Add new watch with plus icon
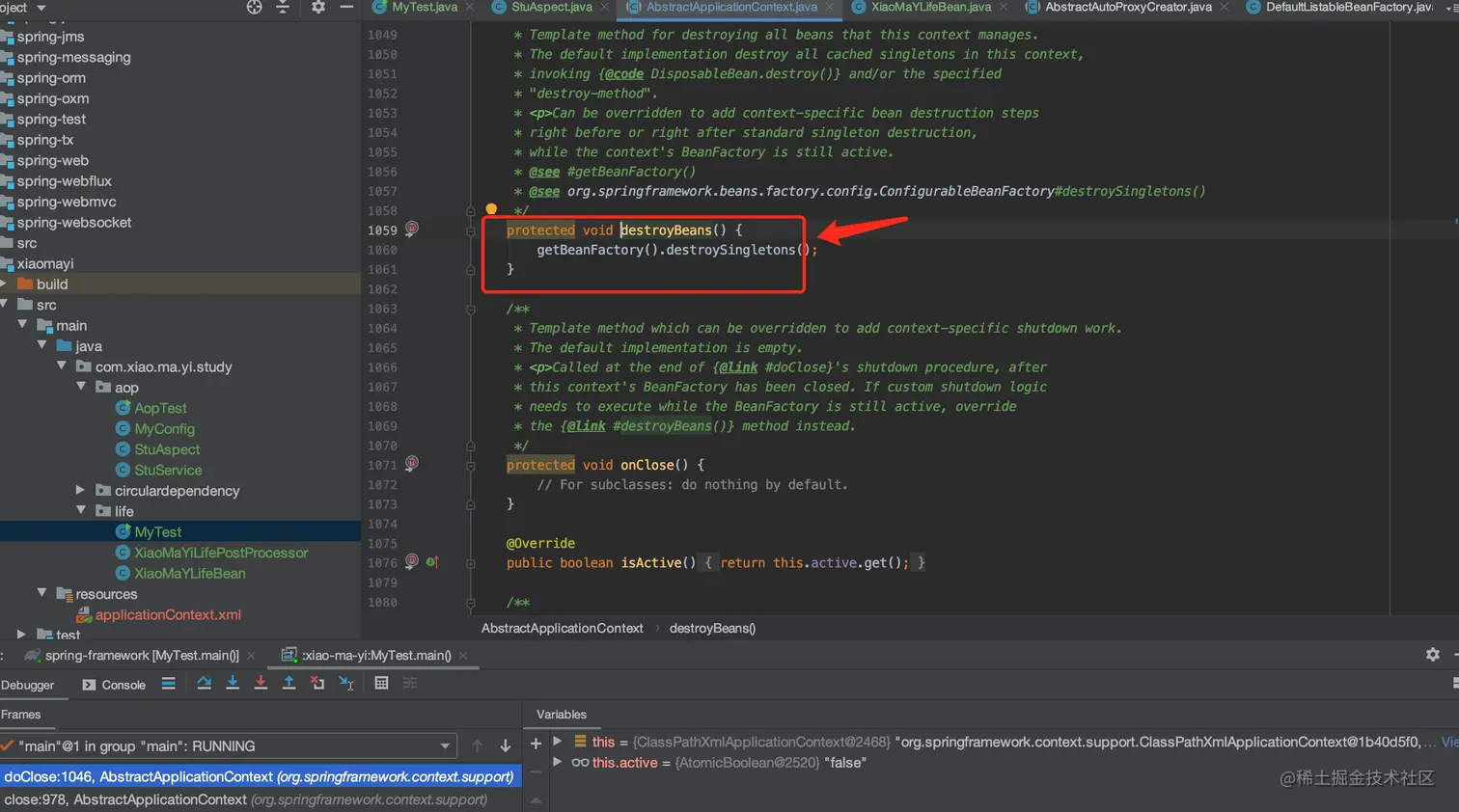1459x812 pixels. (536, 744)
